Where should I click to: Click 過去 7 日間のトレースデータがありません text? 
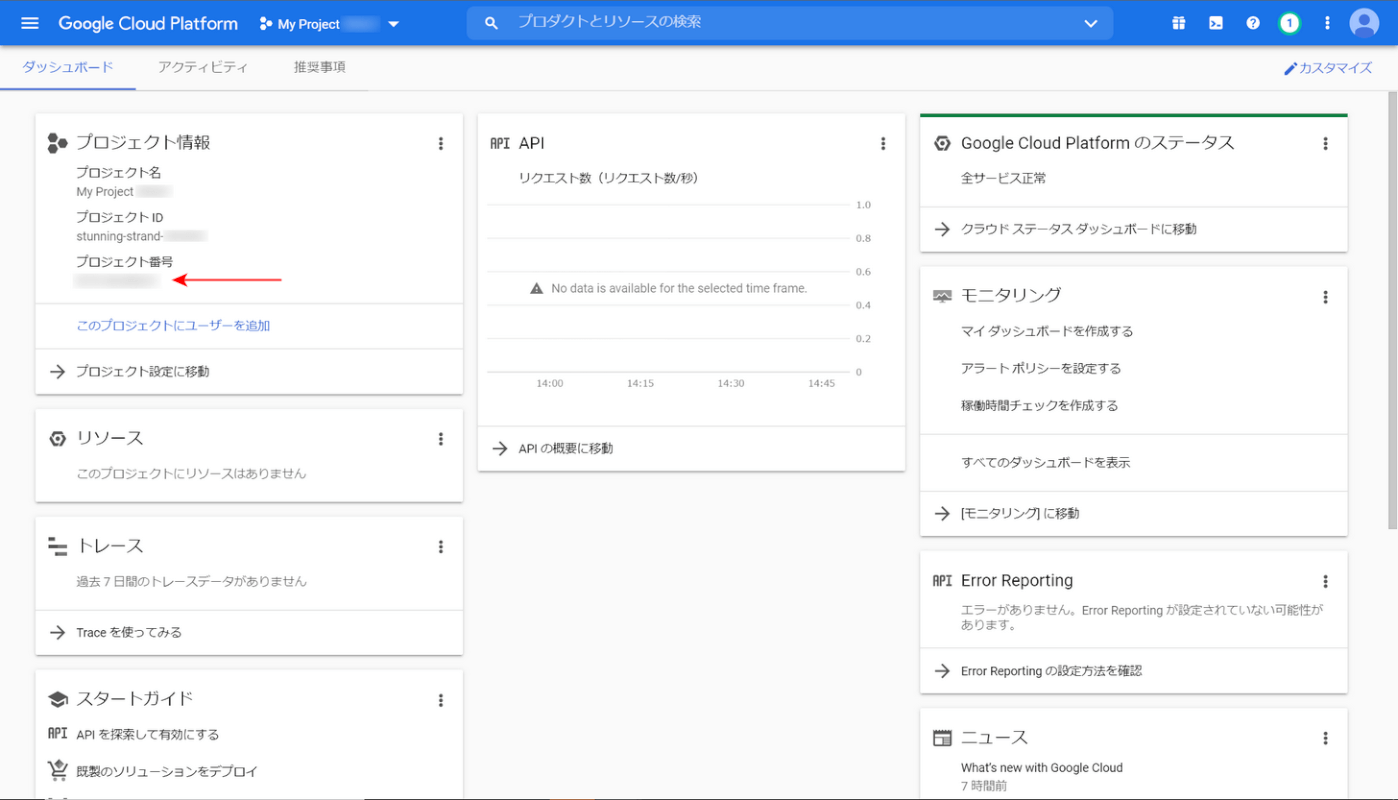point(191,582)
